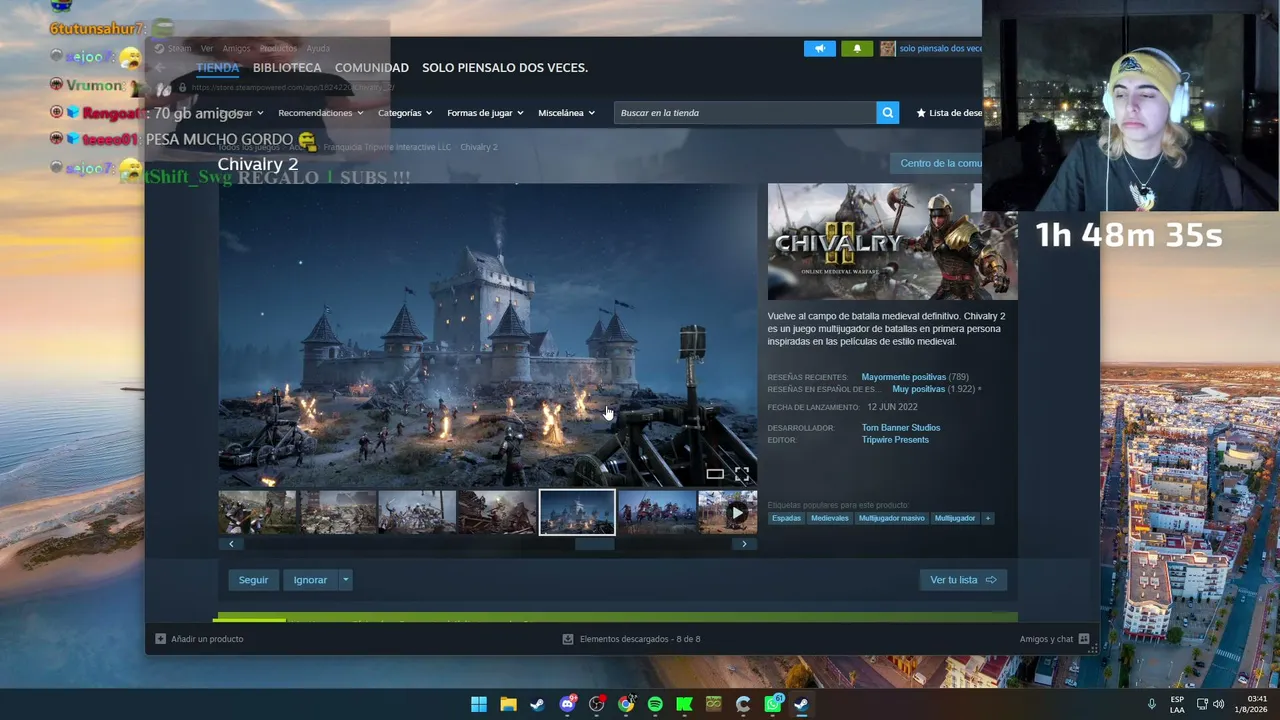Open the Amigos y chat icon
The width and height of the screenshot is (1280, 720).
(1083, 639)
